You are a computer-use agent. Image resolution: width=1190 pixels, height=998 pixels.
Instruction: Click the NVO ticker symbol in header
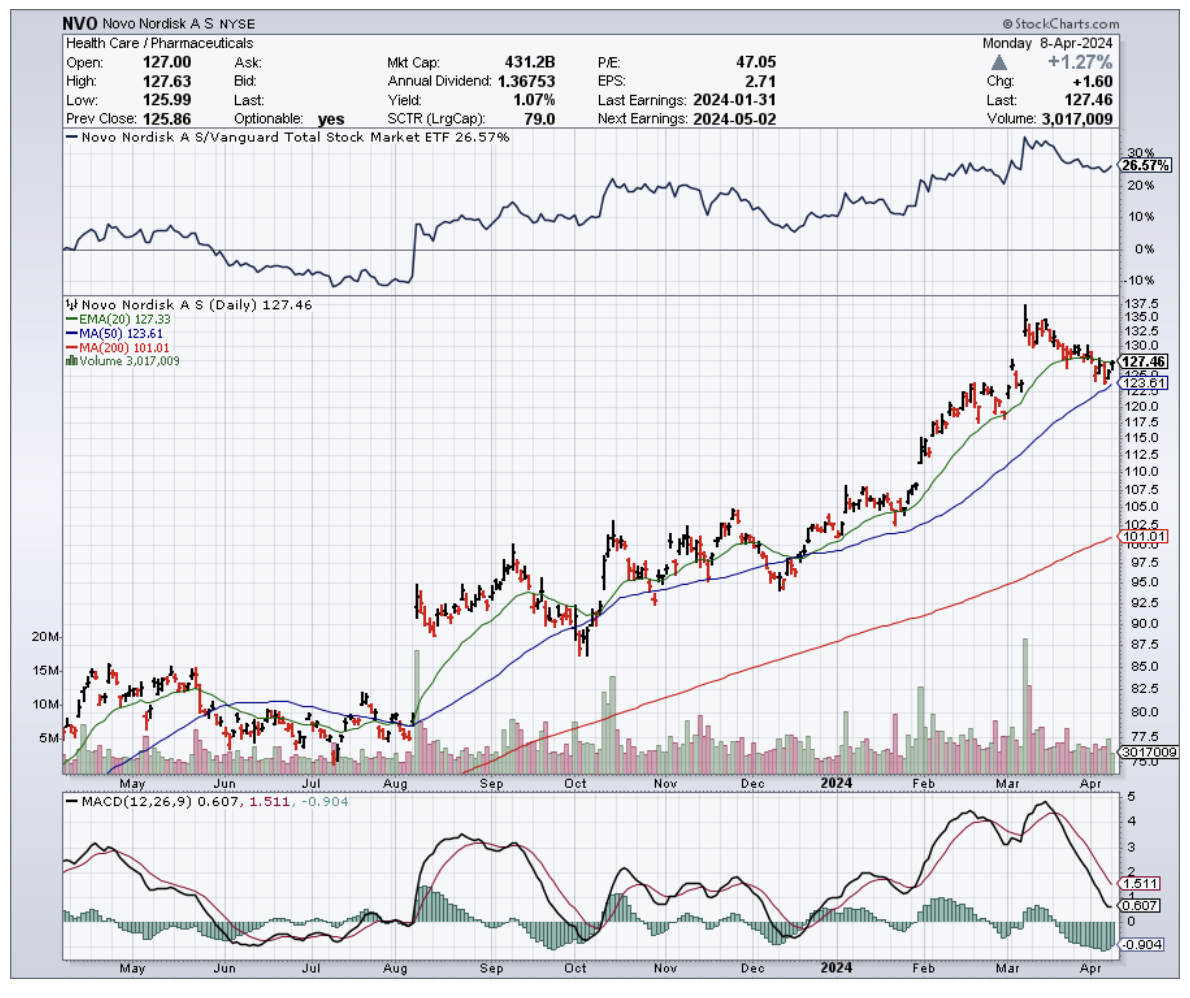(x=80, y=22)
